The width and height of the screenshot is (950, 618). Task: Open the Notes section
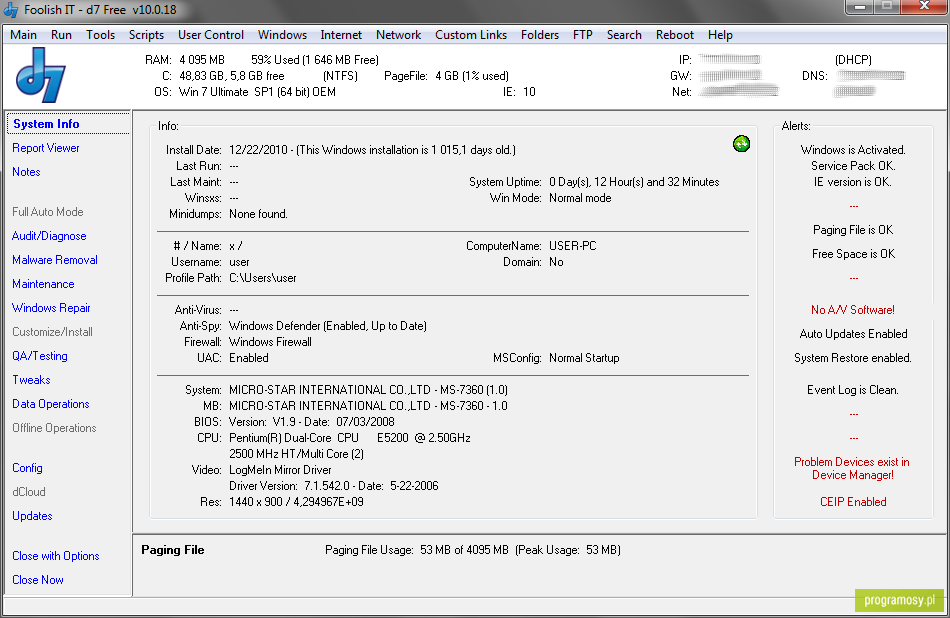(x=26, y=172)
